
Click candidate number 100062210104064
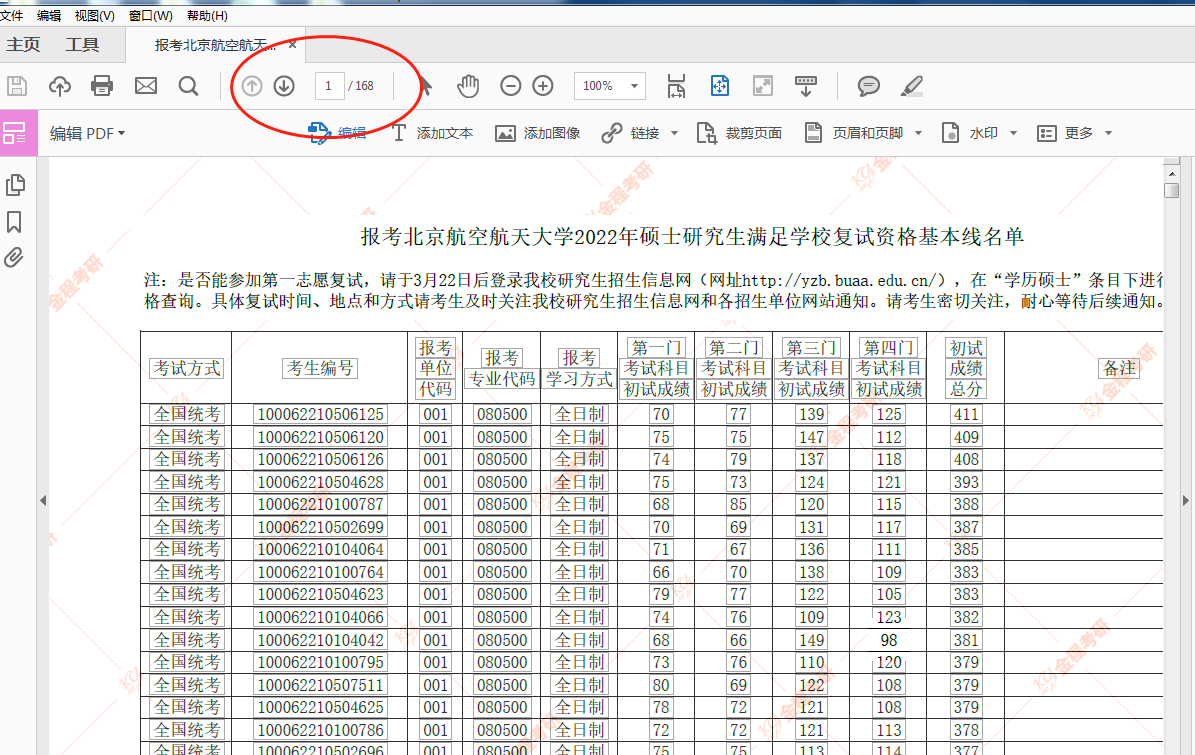321,549
